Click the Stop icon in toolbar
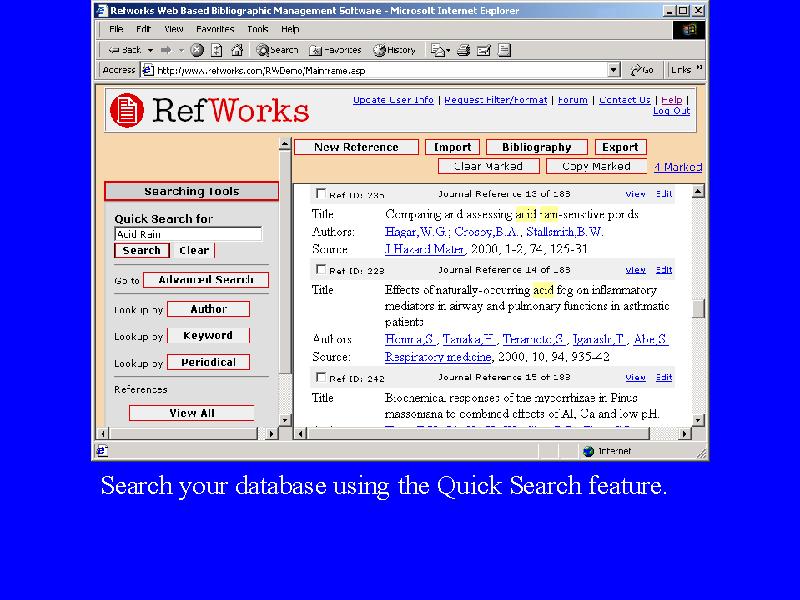Image resolution: width=800 pixels, height=600 pixels. point(197,50)
